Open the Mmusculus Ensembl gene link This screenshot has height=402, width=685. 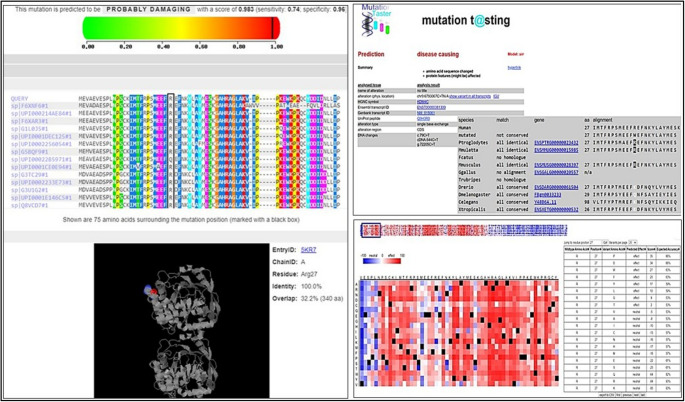click(556, 165)
